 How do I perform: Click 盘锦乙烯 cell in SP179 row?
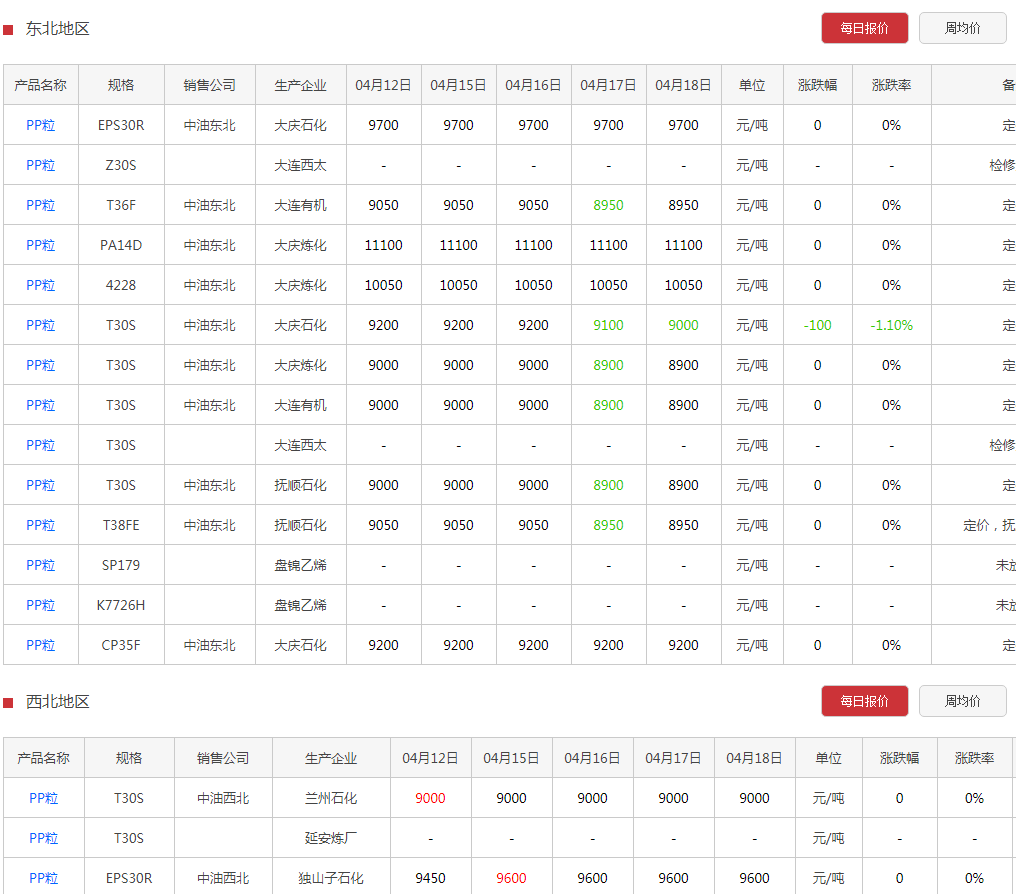(x=301, y=565)
